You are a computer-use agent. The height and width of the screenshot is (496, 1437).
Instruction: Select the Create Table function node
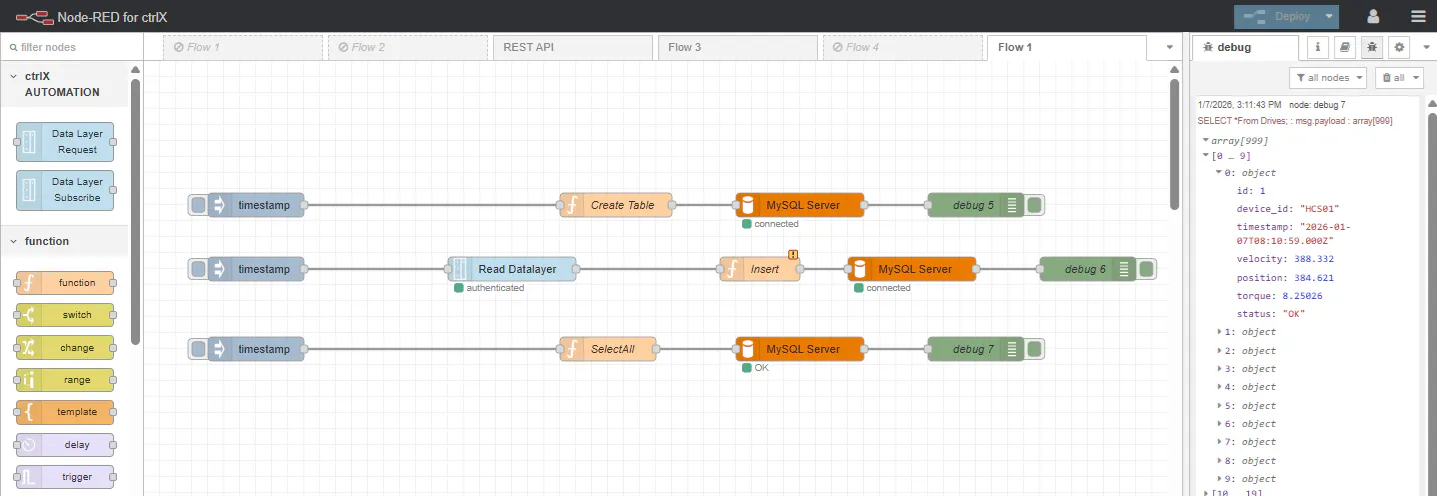click(616, 205)
